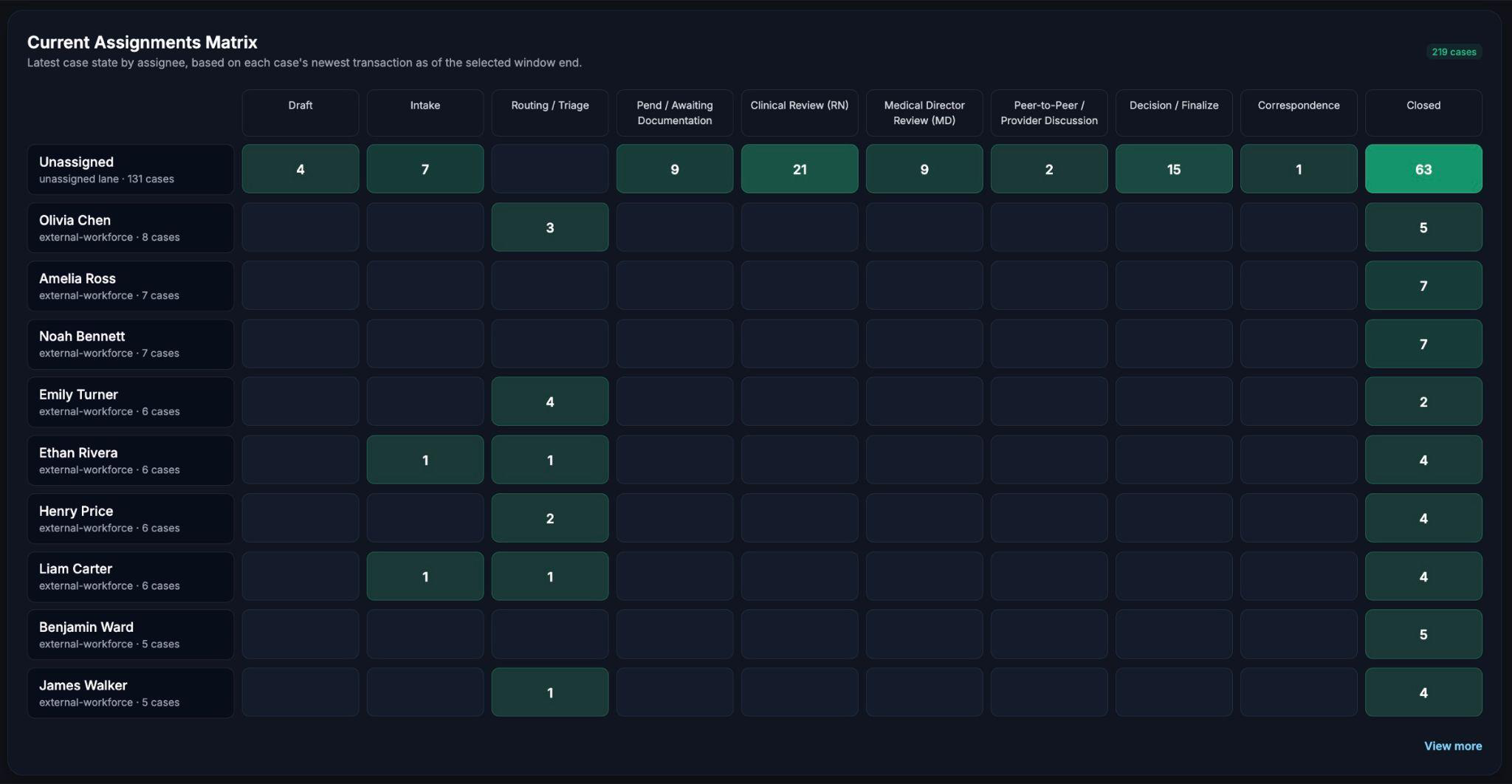Select the Decision / Finalize column header
This screenshot has width=1512, height=784.
tap(1174, 113)
